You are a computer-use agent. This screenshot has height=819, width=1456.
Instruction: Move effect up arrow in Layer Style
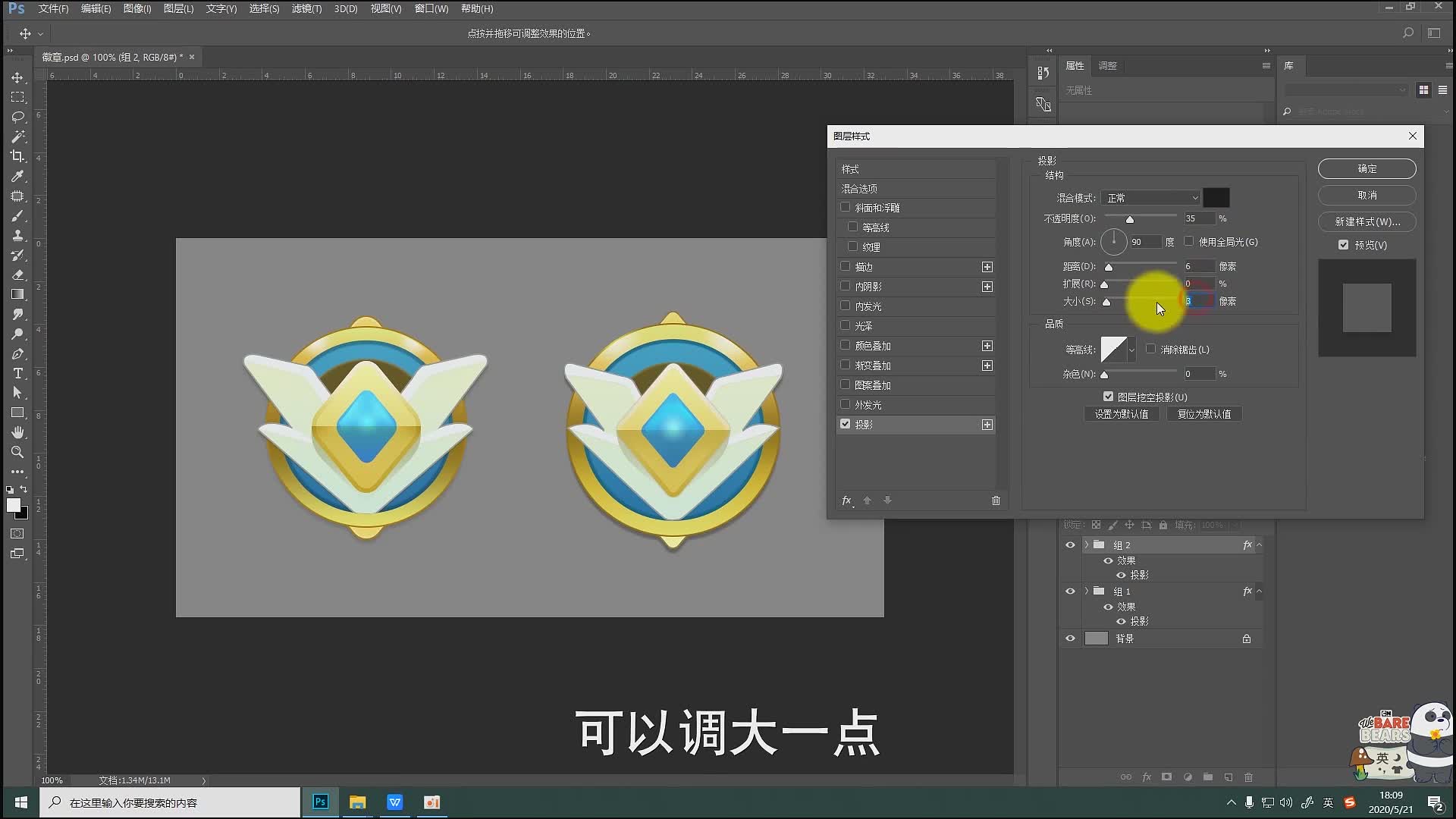[x=868, y=500]
